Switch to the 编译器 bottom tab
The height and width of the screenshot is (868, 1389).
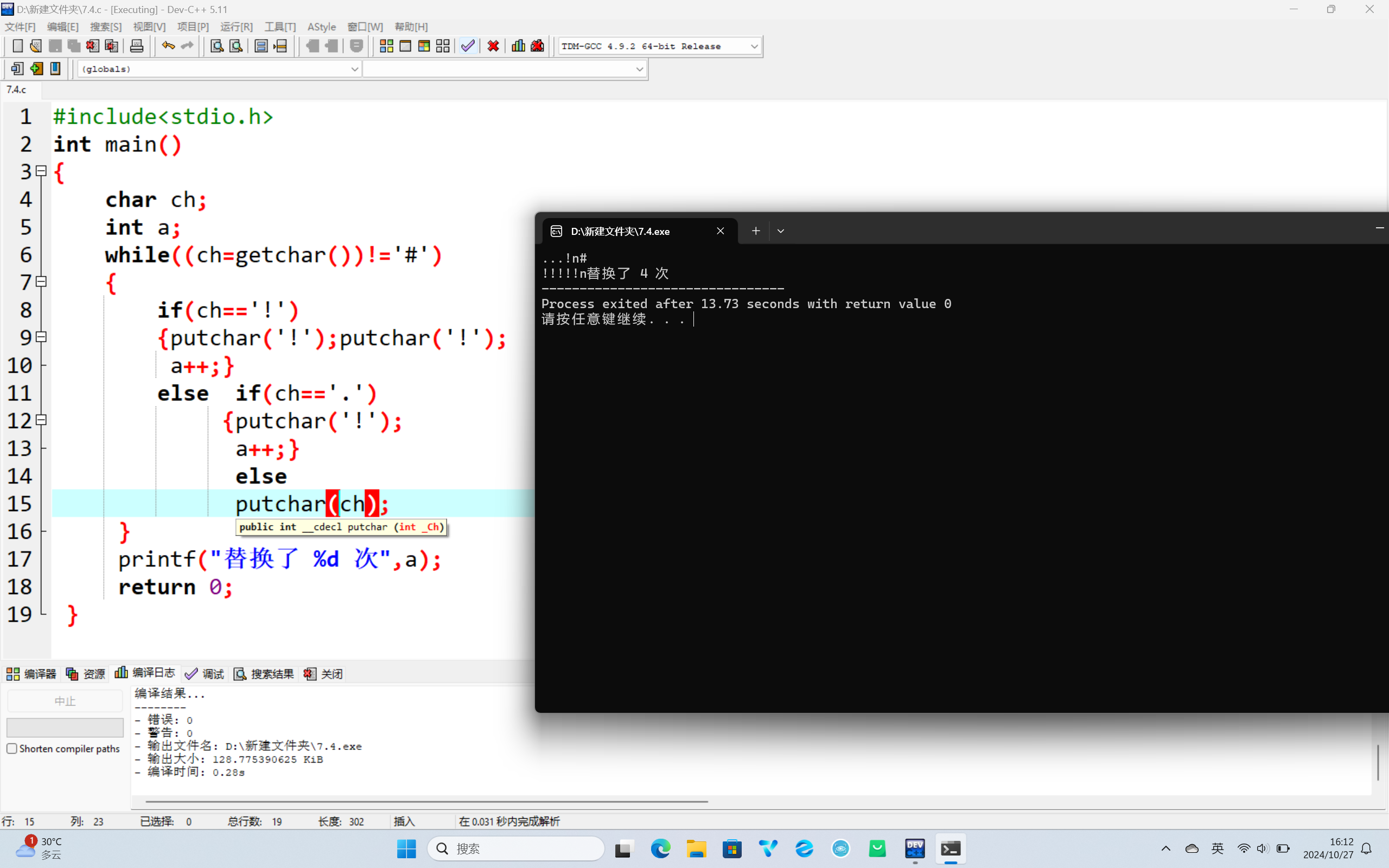31,674
